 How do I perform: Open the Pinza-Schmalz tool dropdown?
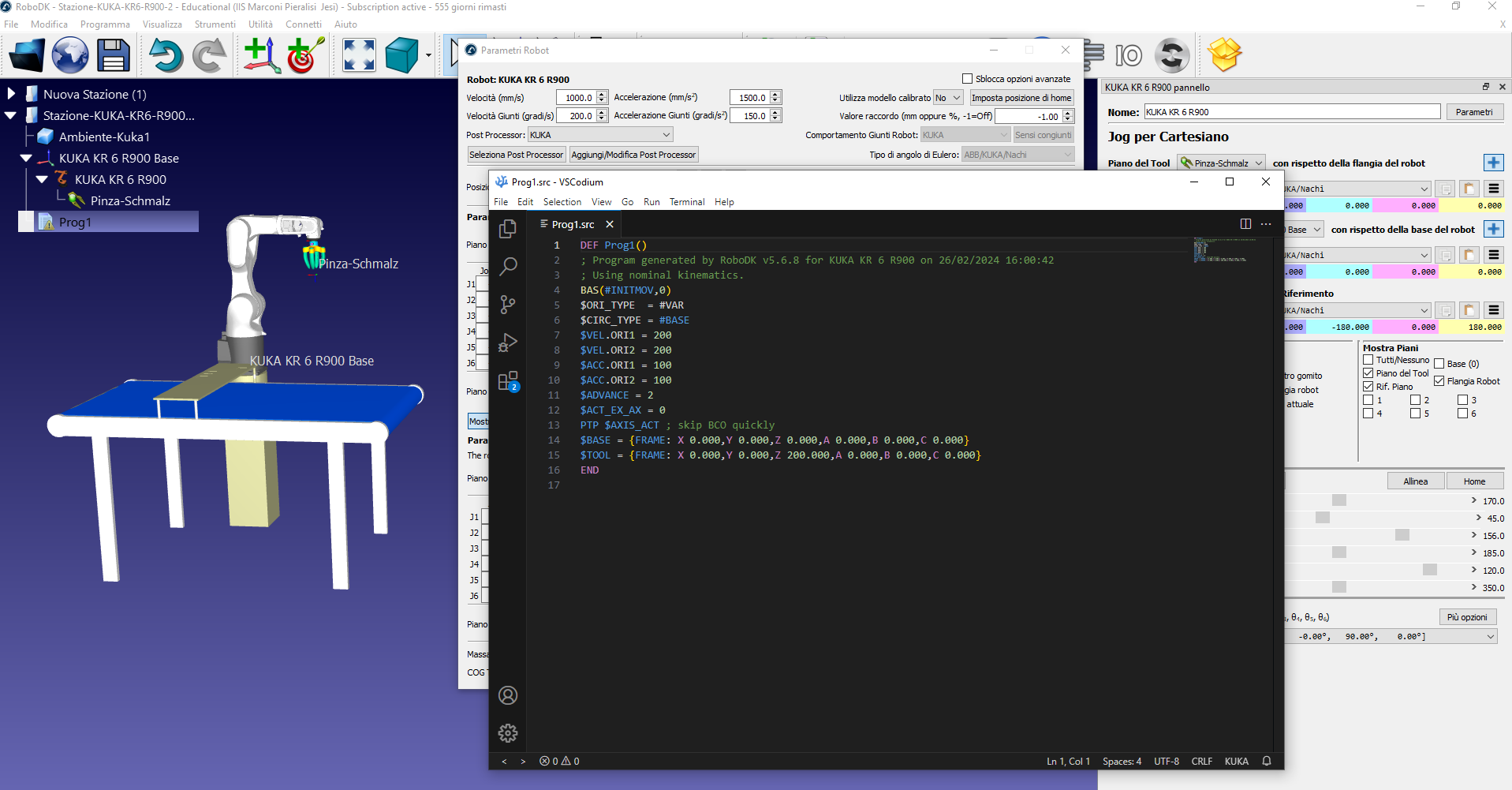point(1222,163)
